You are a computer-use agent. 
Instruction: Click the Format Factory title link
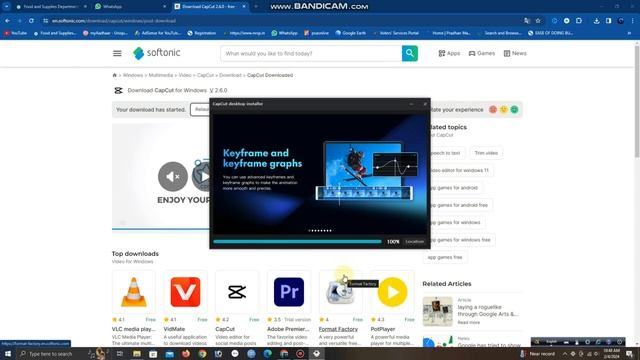338,329
